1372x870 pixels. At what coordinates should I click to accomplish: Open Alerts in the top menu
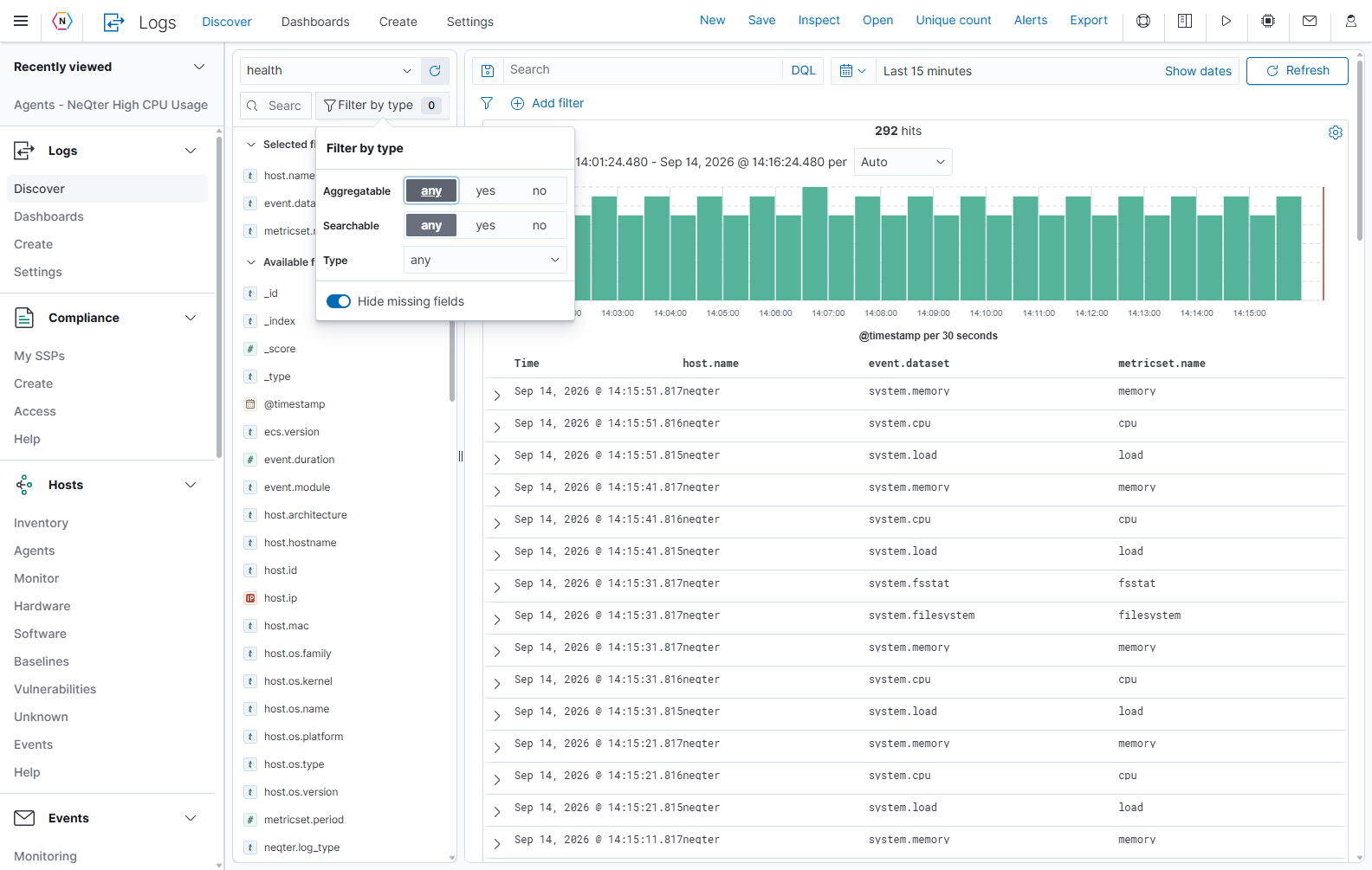point(1031,20)
